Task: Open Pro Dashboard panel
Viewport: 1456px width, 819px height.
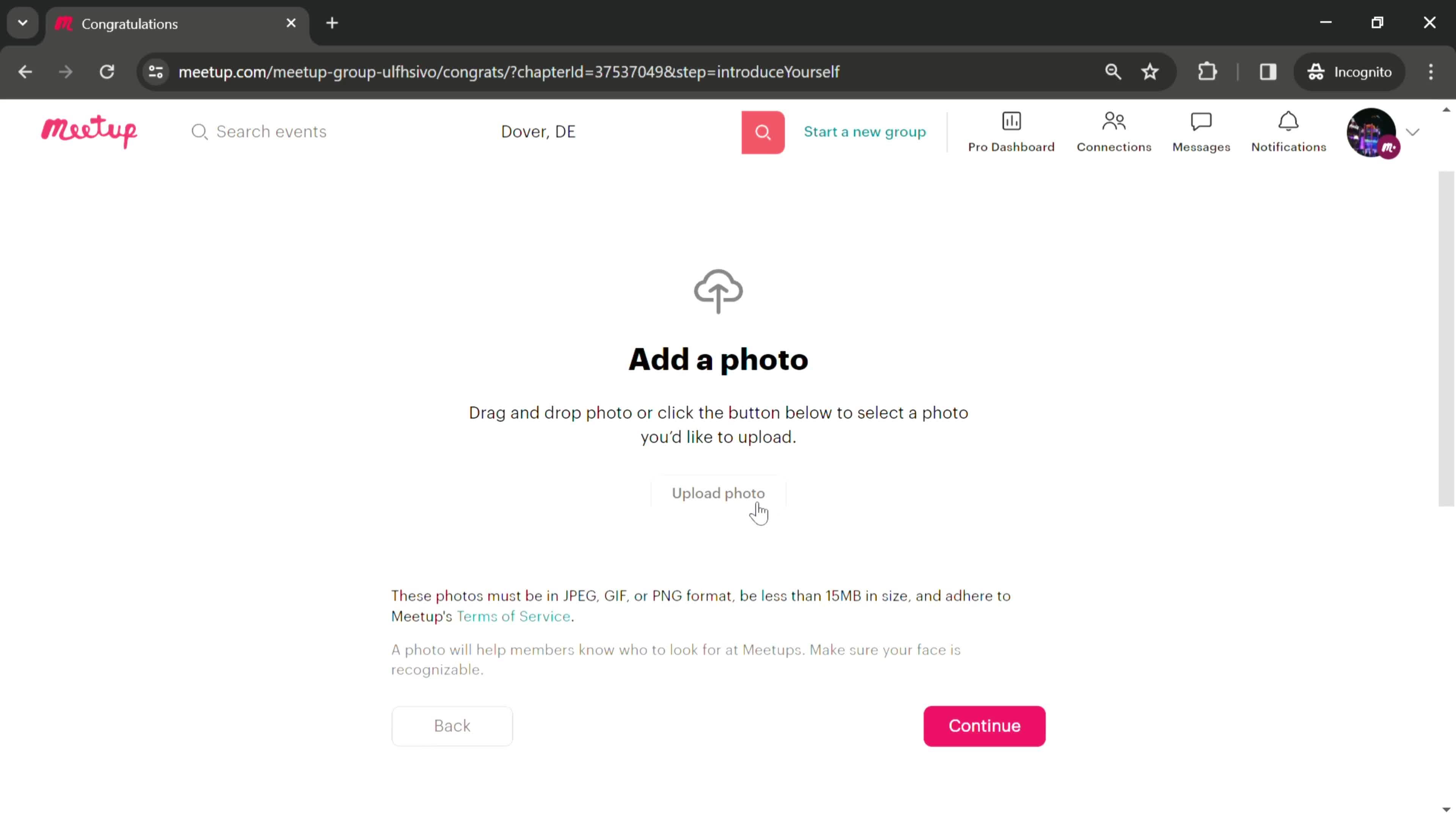Action: [x=1011, y=131]
